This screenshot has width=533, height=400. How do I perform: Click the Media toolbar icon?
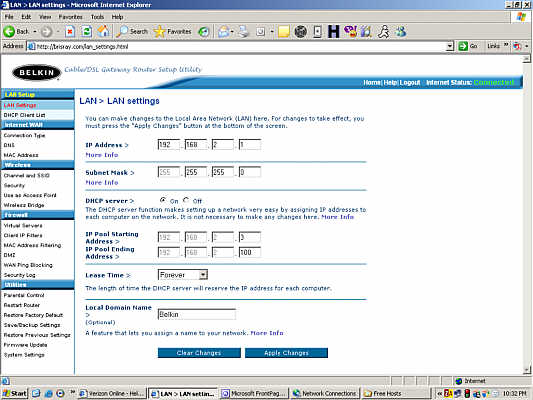(x=204, y=32)
